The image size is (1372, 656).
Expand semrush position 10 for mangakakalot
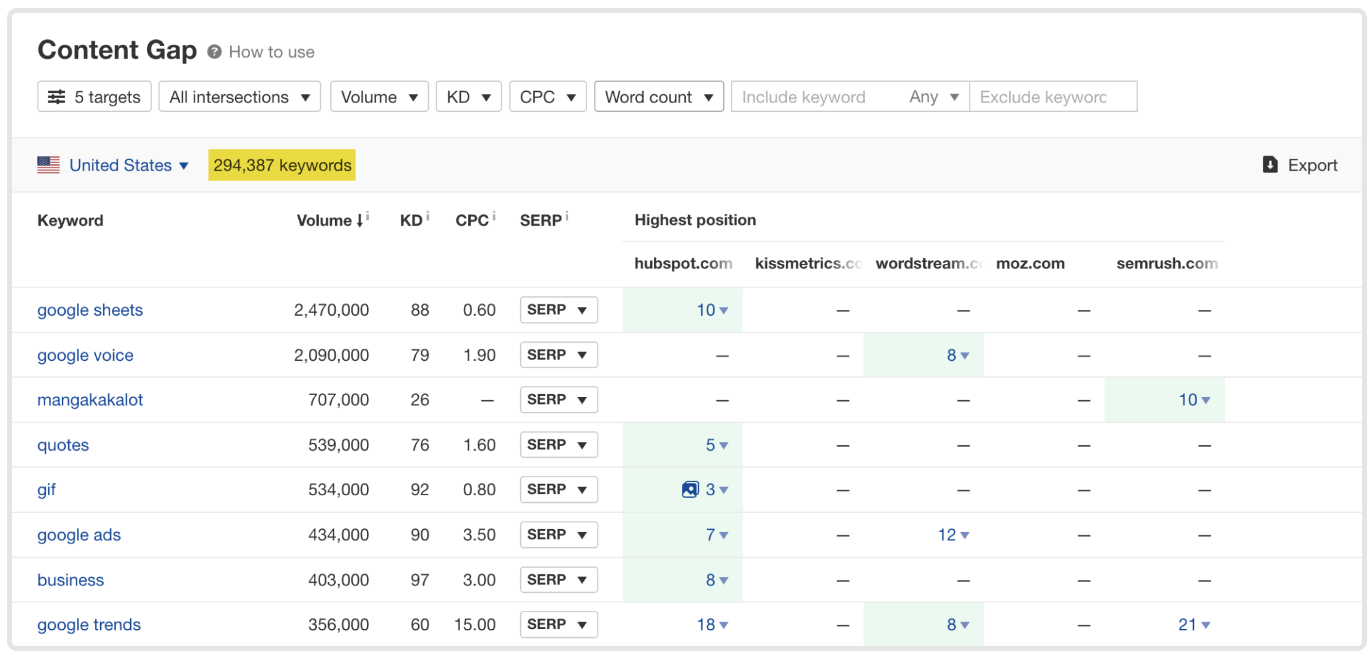tap(1195, 400)
